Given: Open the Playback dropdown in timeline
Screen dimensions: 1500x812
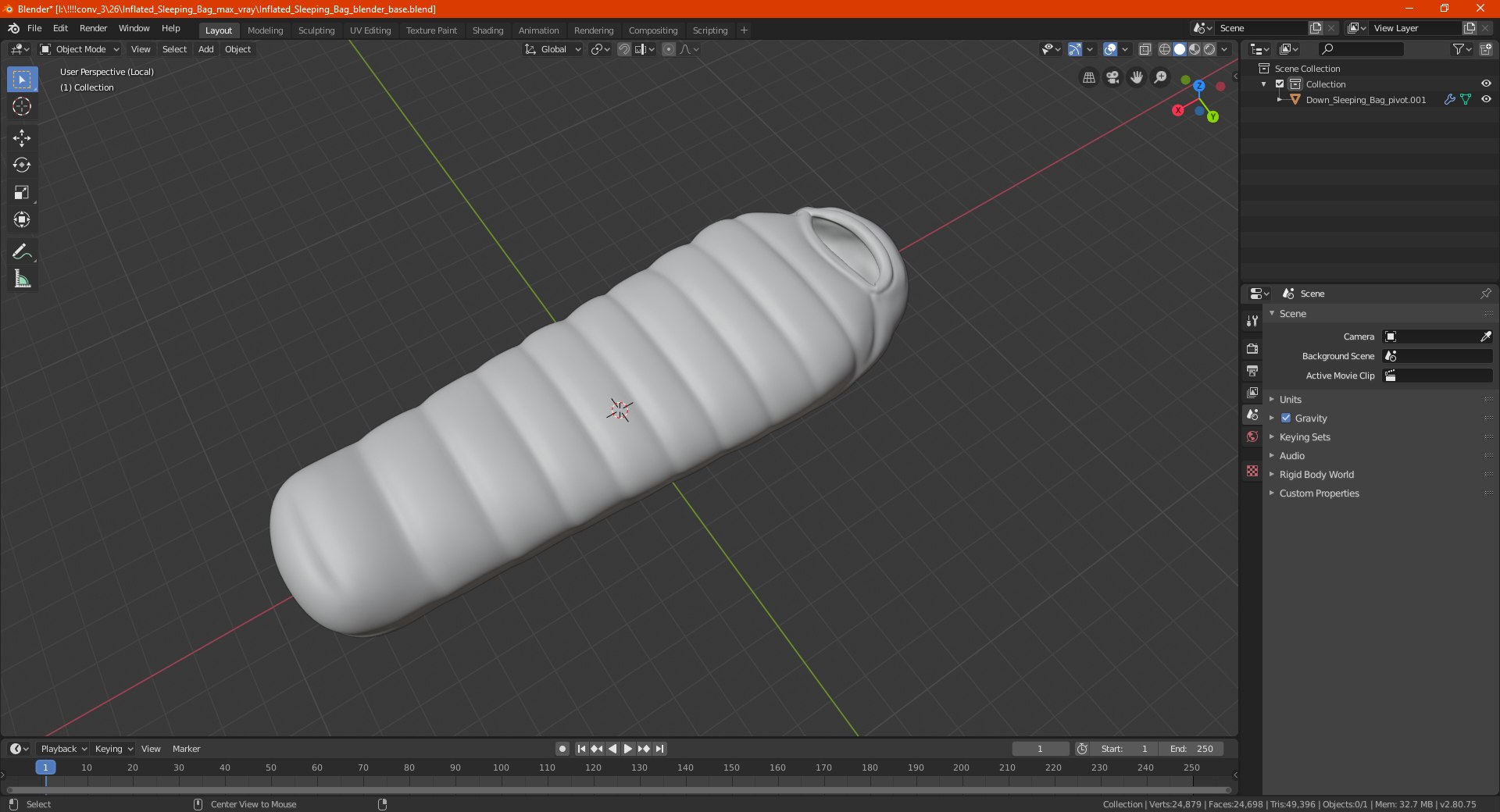Looking at the screenshot, I should (63, 749).
